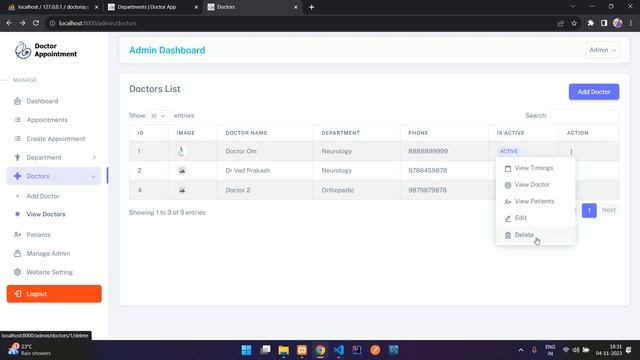Click Chrome icon in the taskbar
640x360 pixels.
320,350
